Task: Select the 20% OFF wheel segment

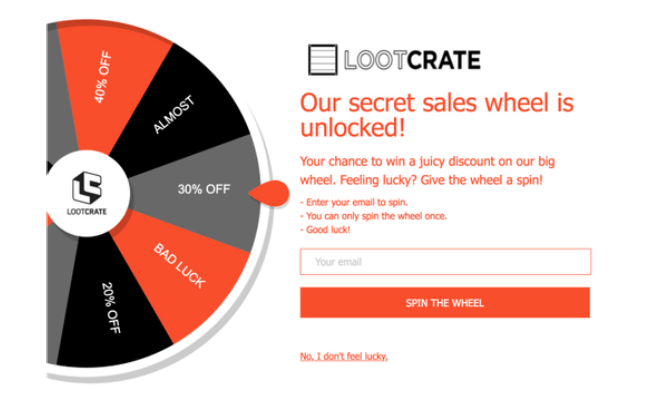Action: [116, 307]
